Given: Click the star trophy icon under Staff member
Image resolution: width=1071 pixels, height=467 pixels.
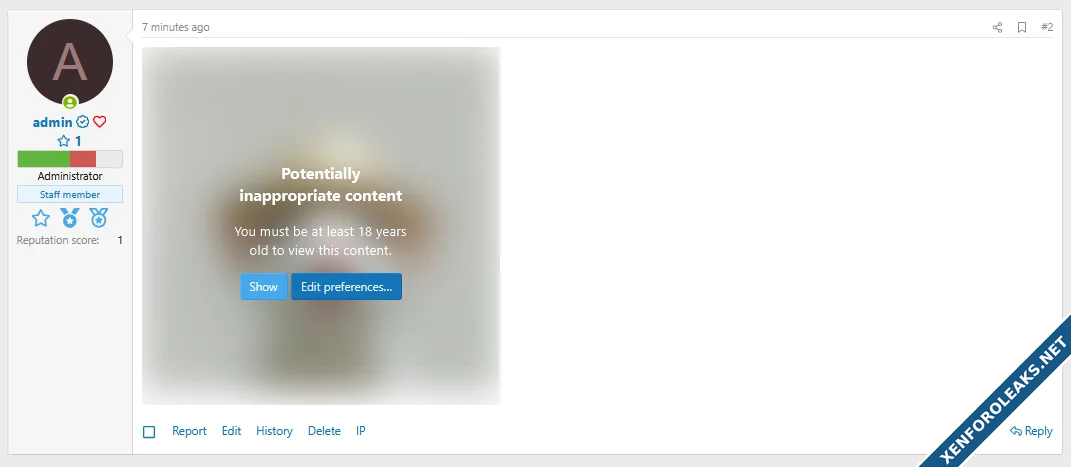Looking at the screenshot, I should (41, 218).
